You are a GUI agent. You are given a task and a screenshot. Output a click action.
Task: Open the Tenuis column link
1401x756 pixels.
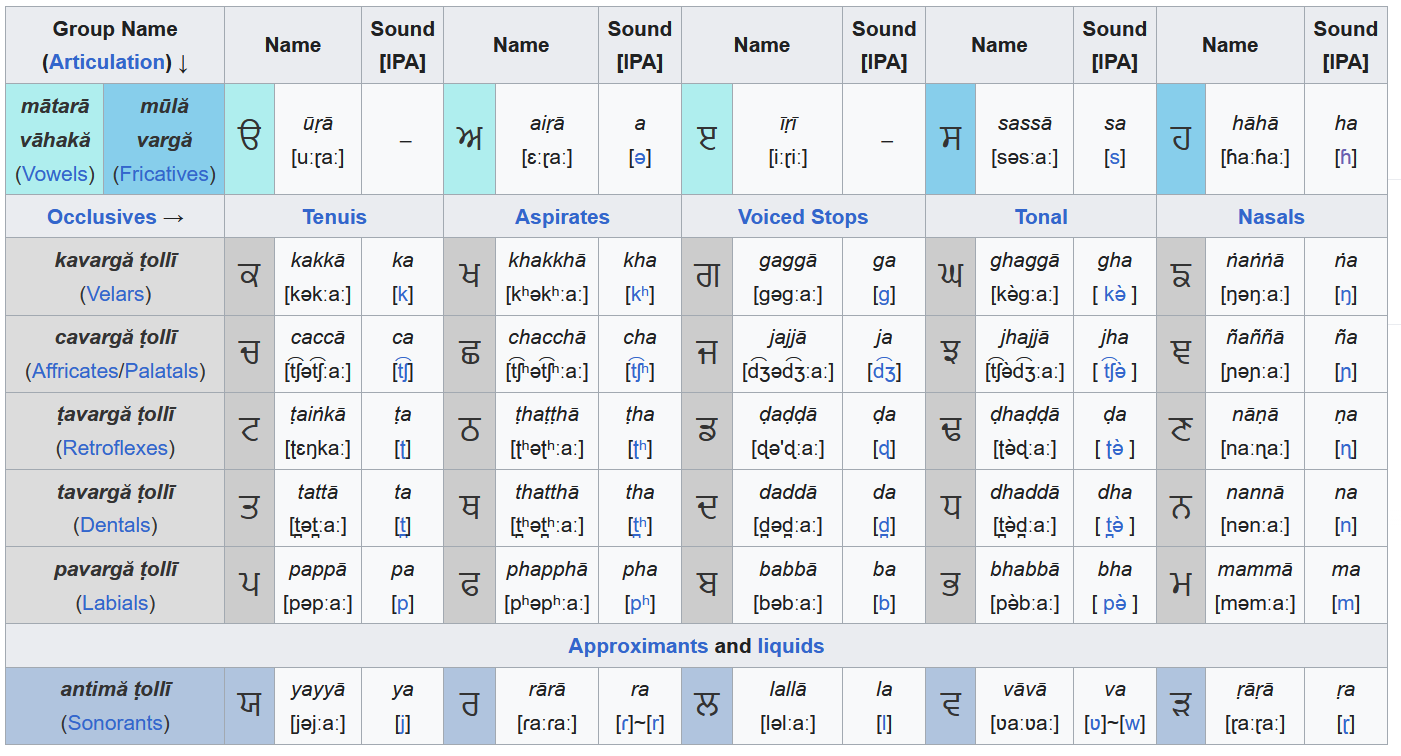(334, 217)
